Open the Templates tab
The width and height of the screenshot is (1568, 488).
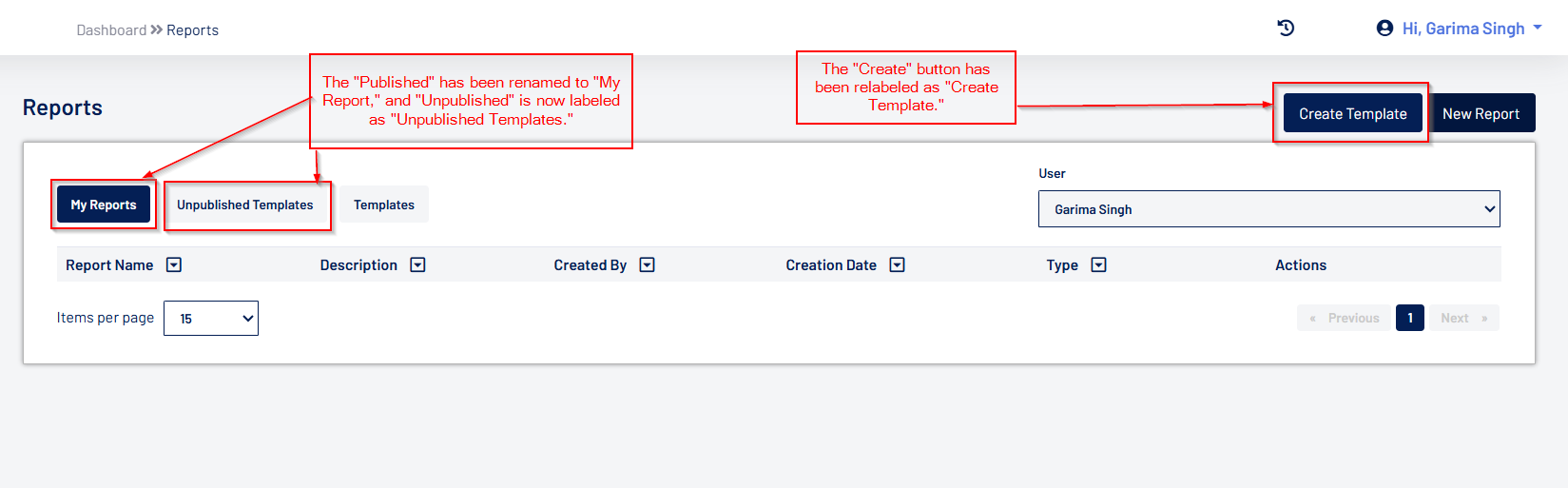point(384,205)
